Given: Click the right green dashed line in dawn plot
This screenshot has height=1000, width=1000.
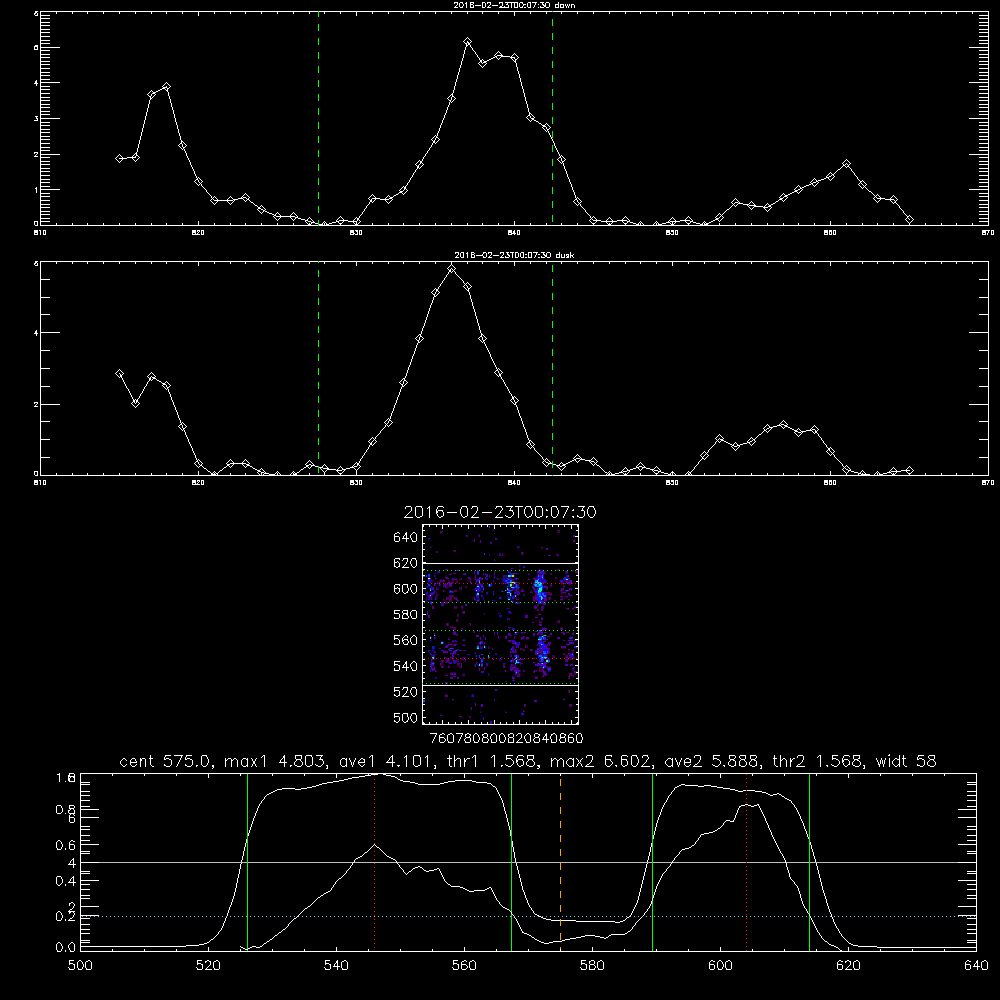Looking at the screenshot, I should pos(552,118).
